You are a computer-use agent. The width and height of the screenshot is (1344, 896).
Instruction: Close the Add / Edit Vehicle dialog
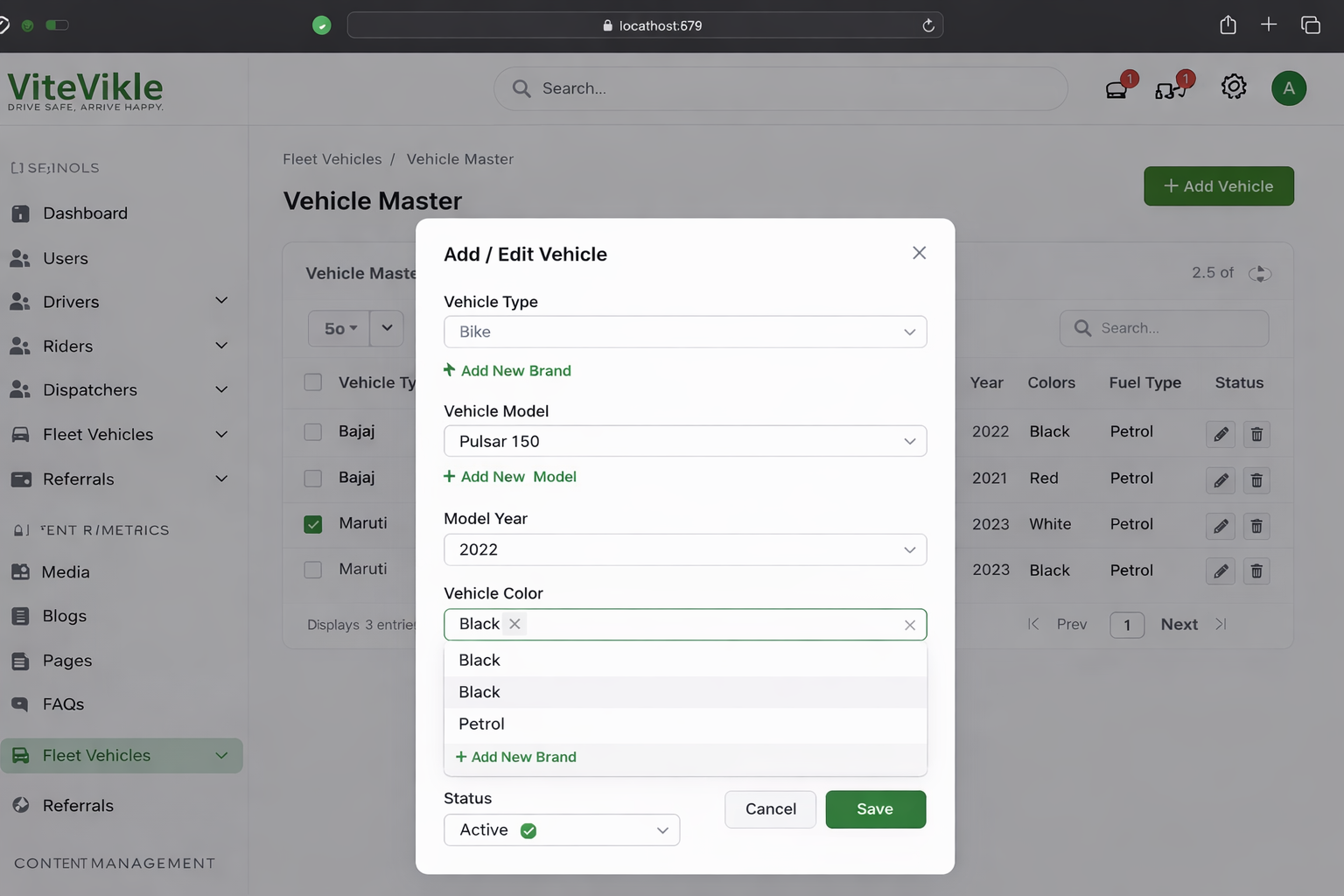pos(919,253)
